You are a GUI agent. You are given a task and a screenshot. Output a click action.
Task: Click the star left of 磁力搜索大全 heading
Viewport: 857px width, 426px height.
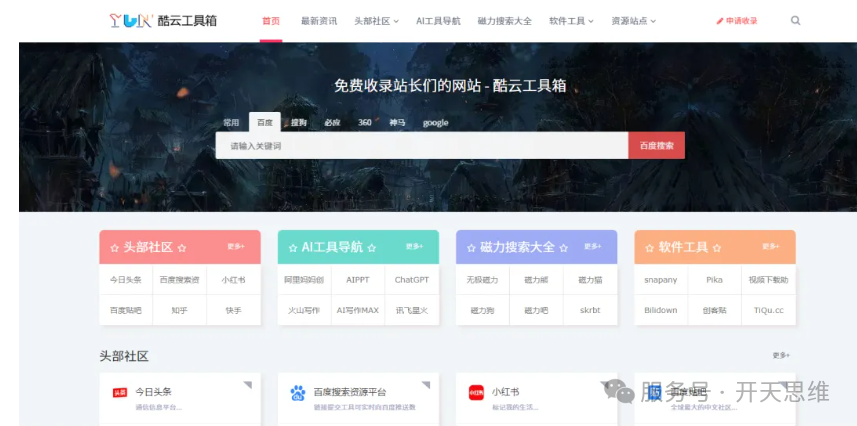471,248
